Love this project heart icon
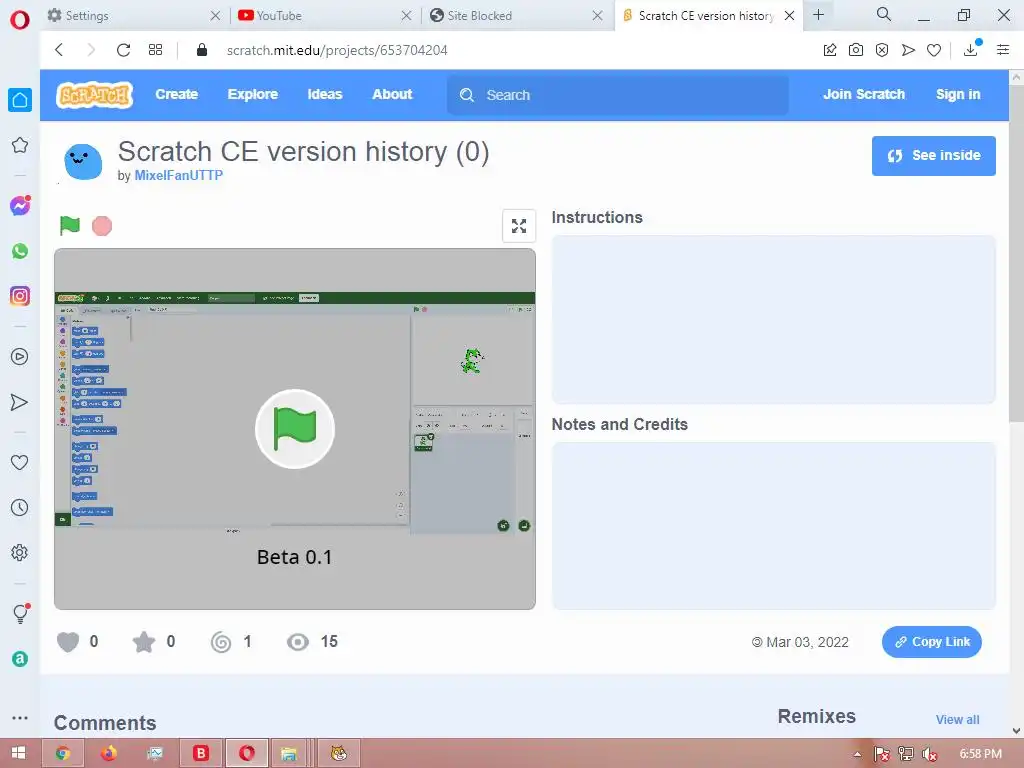Viewport: 1024px width, 768px height. click(68, 642)
